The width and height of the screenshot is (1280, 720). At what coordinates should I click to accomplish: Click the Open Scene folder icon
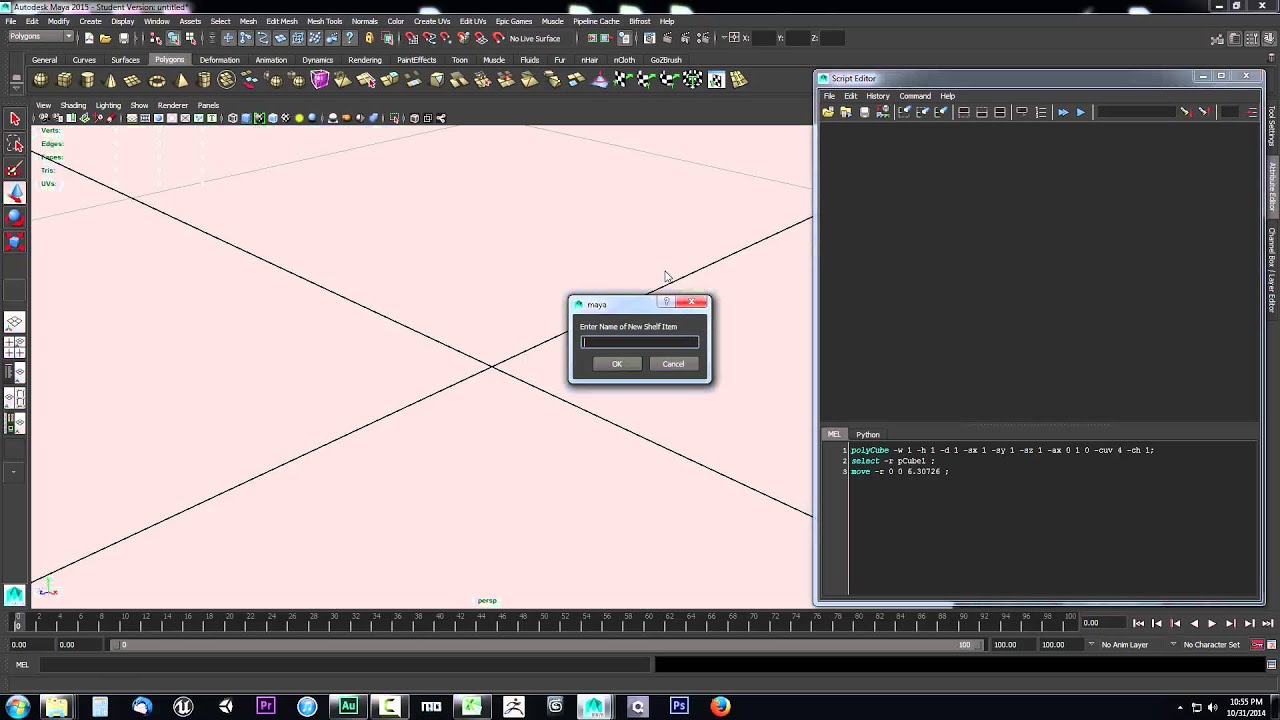(106, 38)
